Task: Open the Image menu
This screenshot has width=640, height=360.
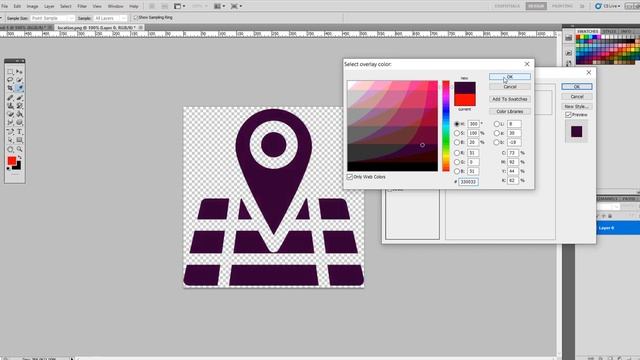Action: [32, 7]
